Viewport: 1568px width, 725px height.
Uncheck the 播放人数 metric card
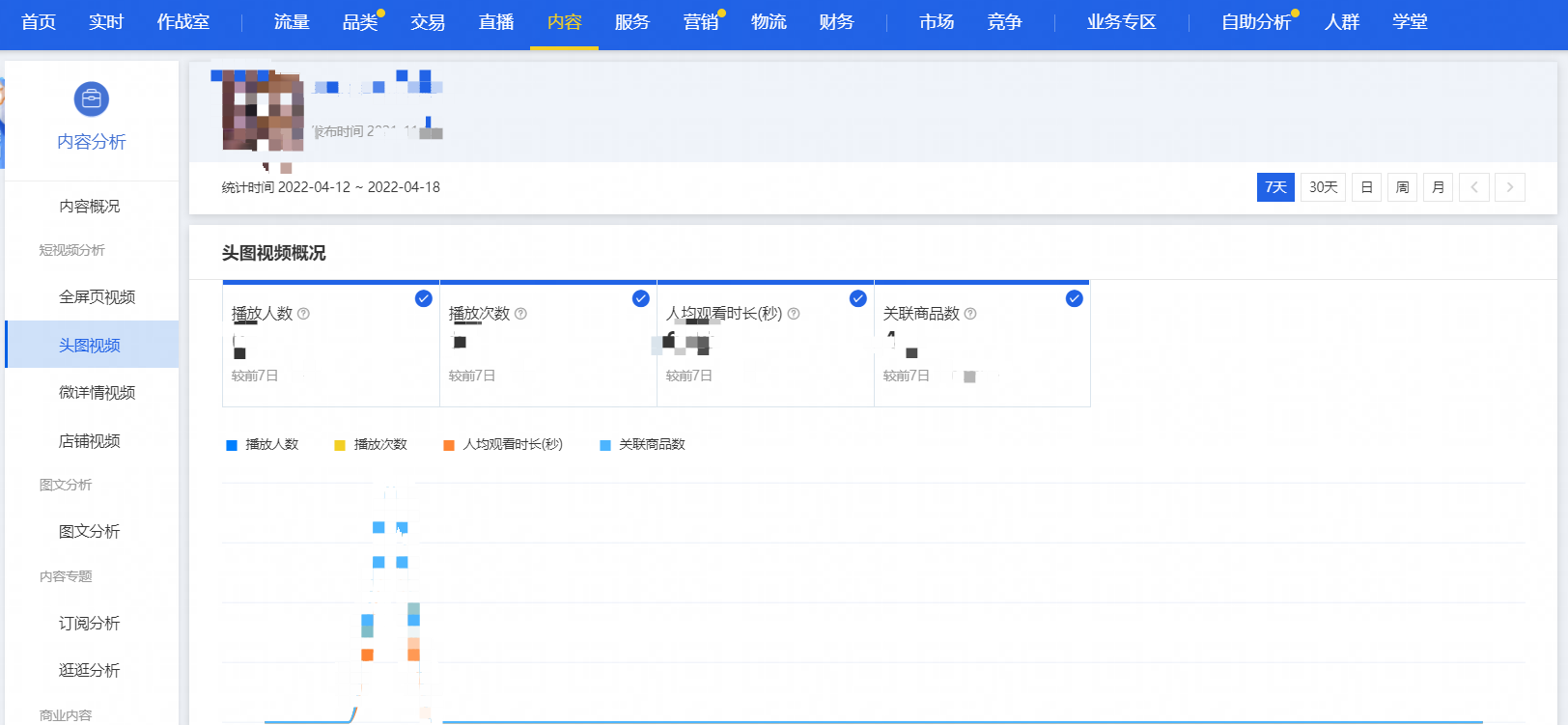tap(423, 298)
